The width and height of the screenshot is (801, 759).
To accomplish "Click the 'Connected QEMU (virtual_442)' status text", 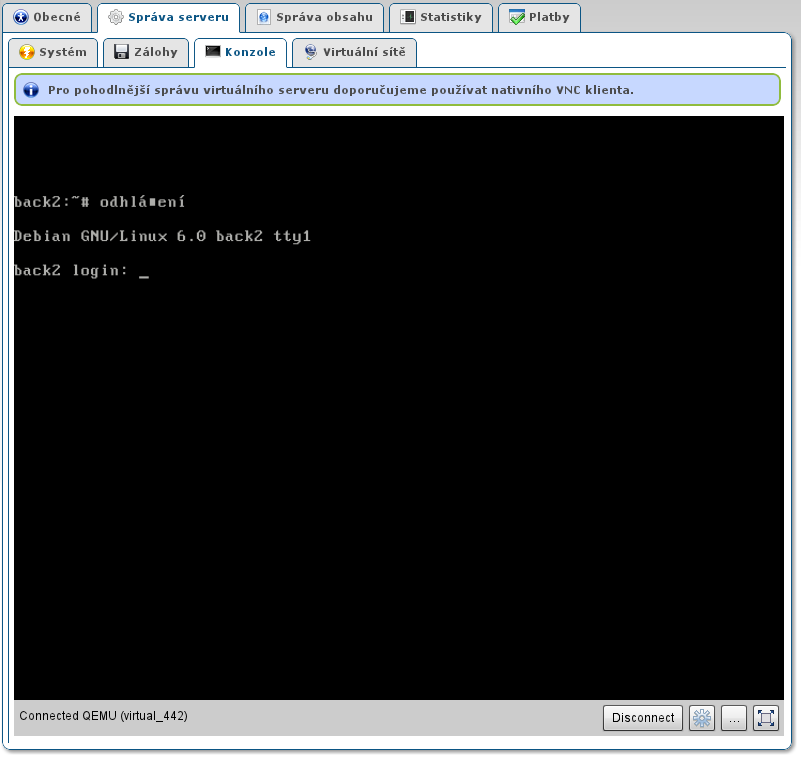I will [x=103, y=716].
